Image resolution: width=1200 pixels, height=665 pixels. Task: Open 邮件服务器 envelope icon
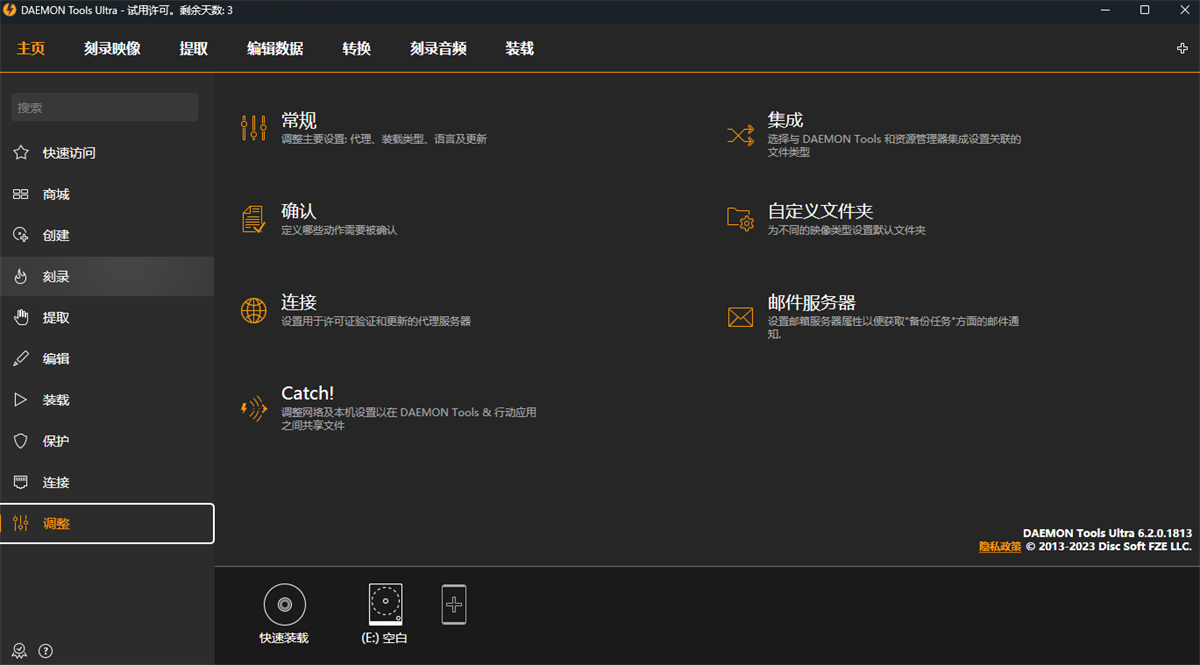(x=740, y=317)
